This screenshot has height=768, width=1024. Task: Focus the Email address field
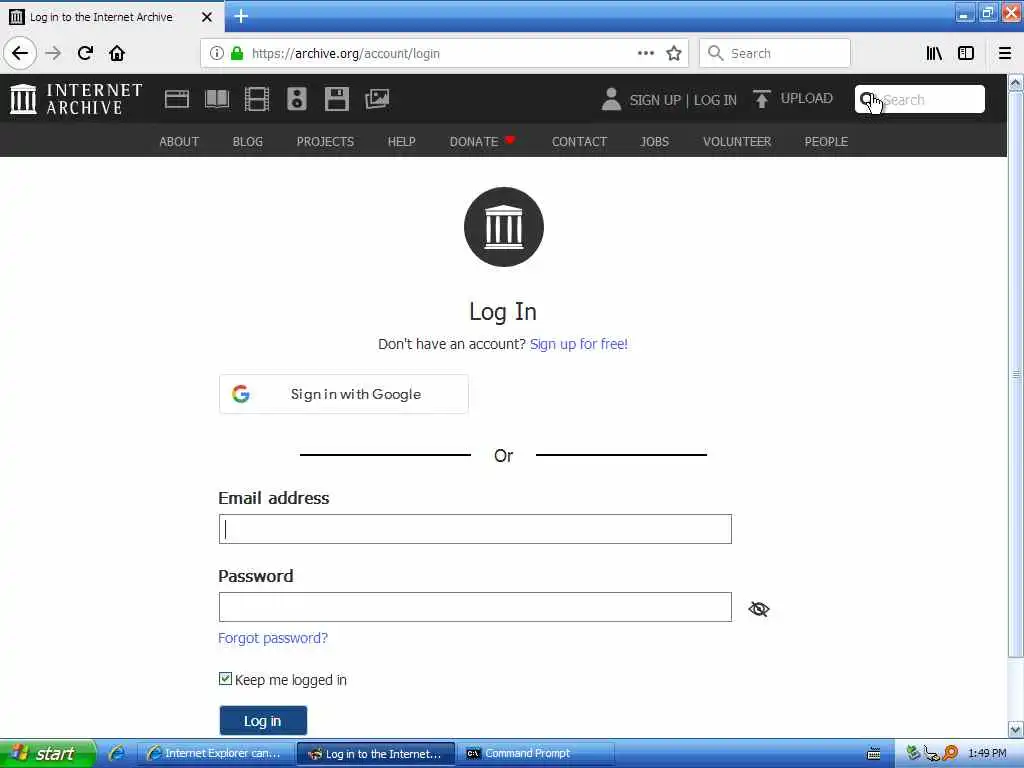tap(475, 529)
